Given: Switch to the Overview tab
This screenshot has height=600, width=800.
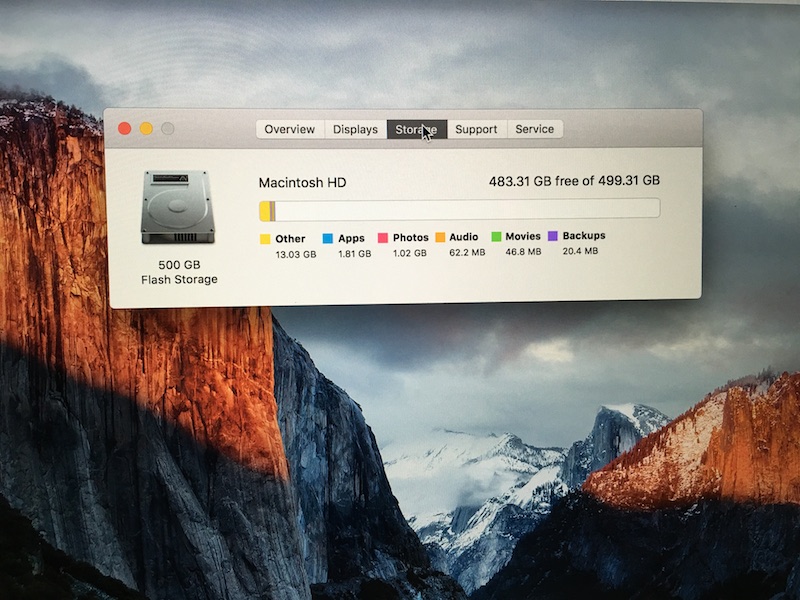Looking at the screenshot, I should [x=290, y=129].
